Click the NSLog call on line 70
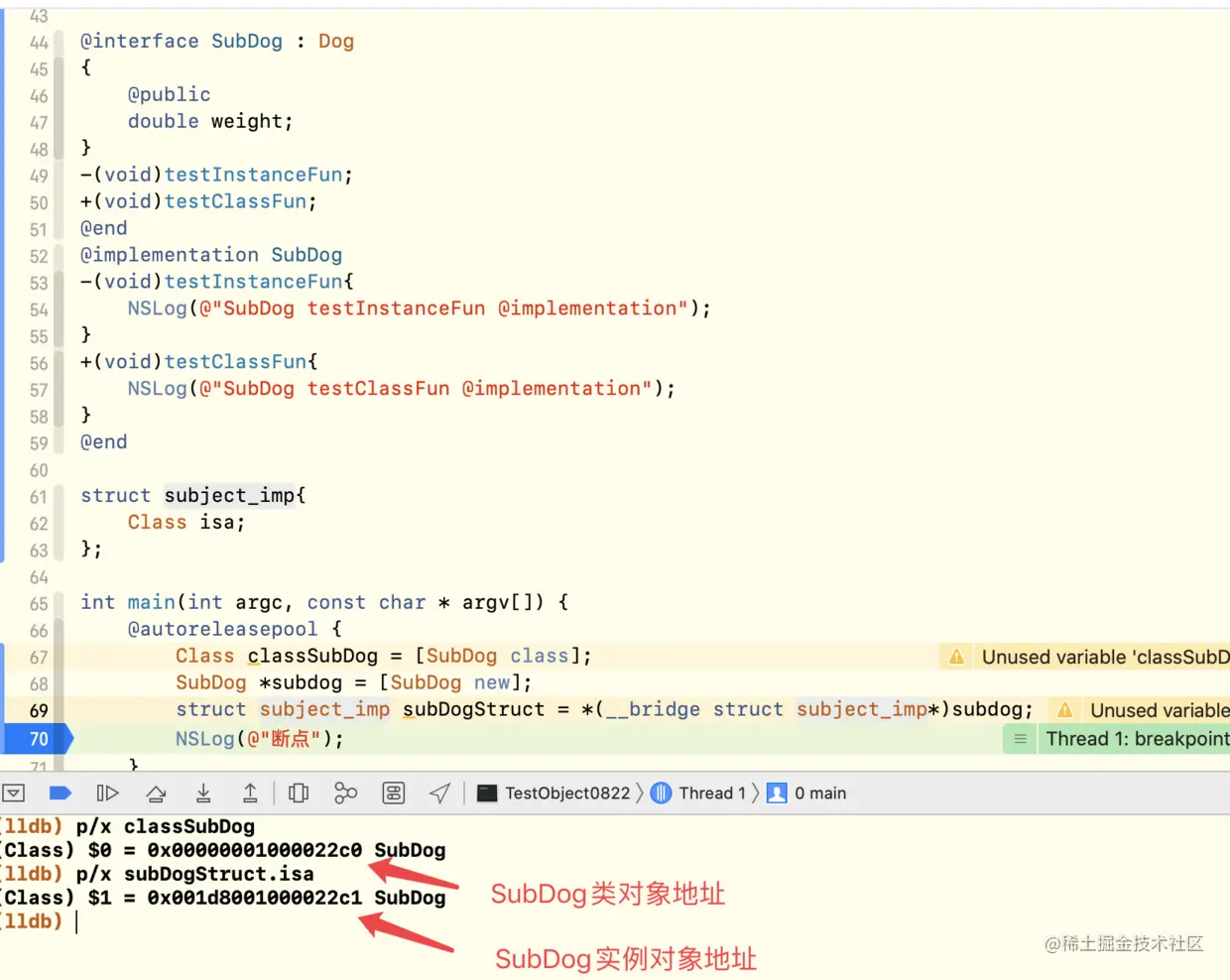 [x=260, y=739]
